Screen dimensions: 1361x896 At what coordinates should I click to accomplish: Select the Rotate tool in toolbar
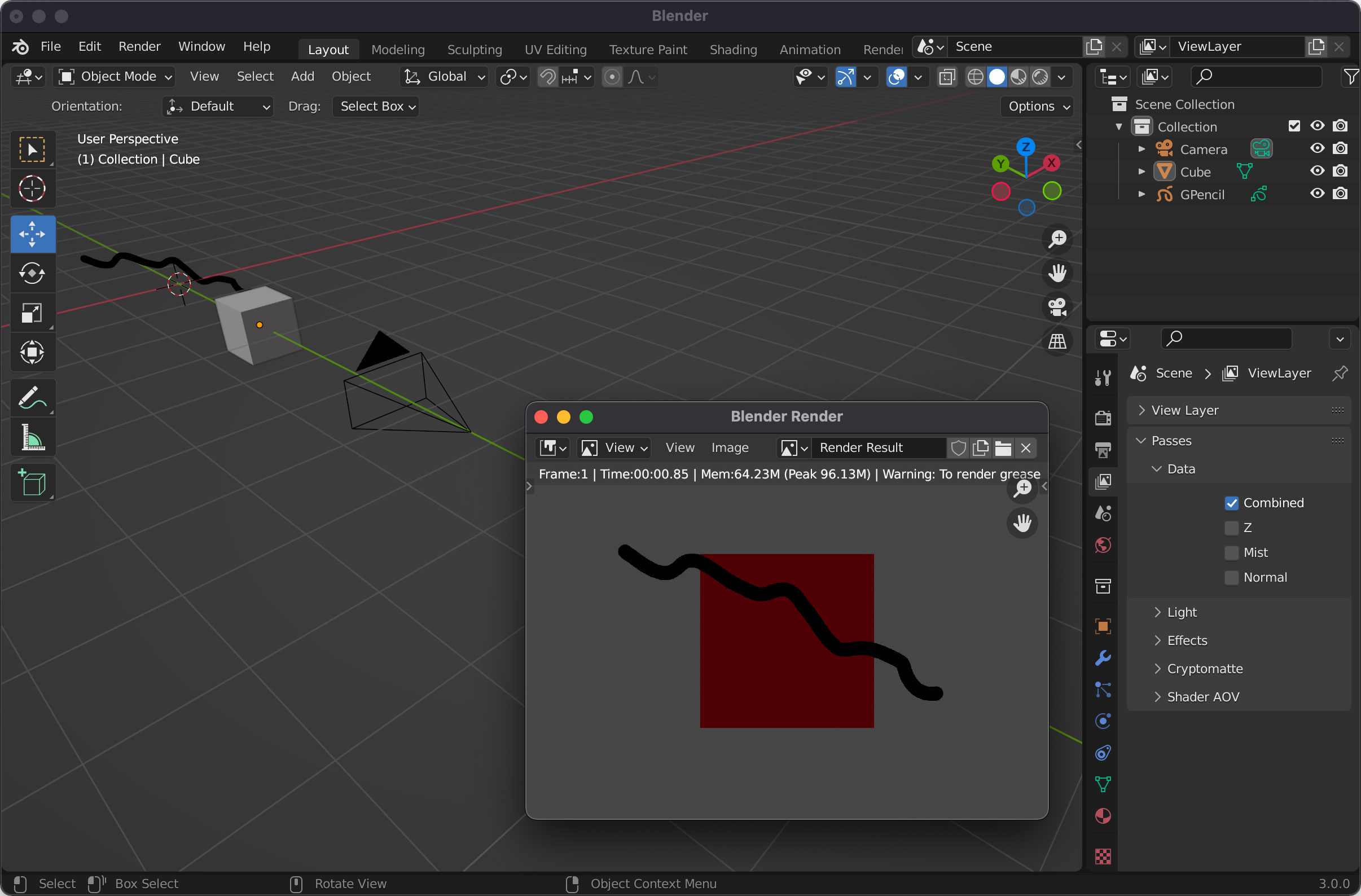pyautogui.click(x=32, y=273)
